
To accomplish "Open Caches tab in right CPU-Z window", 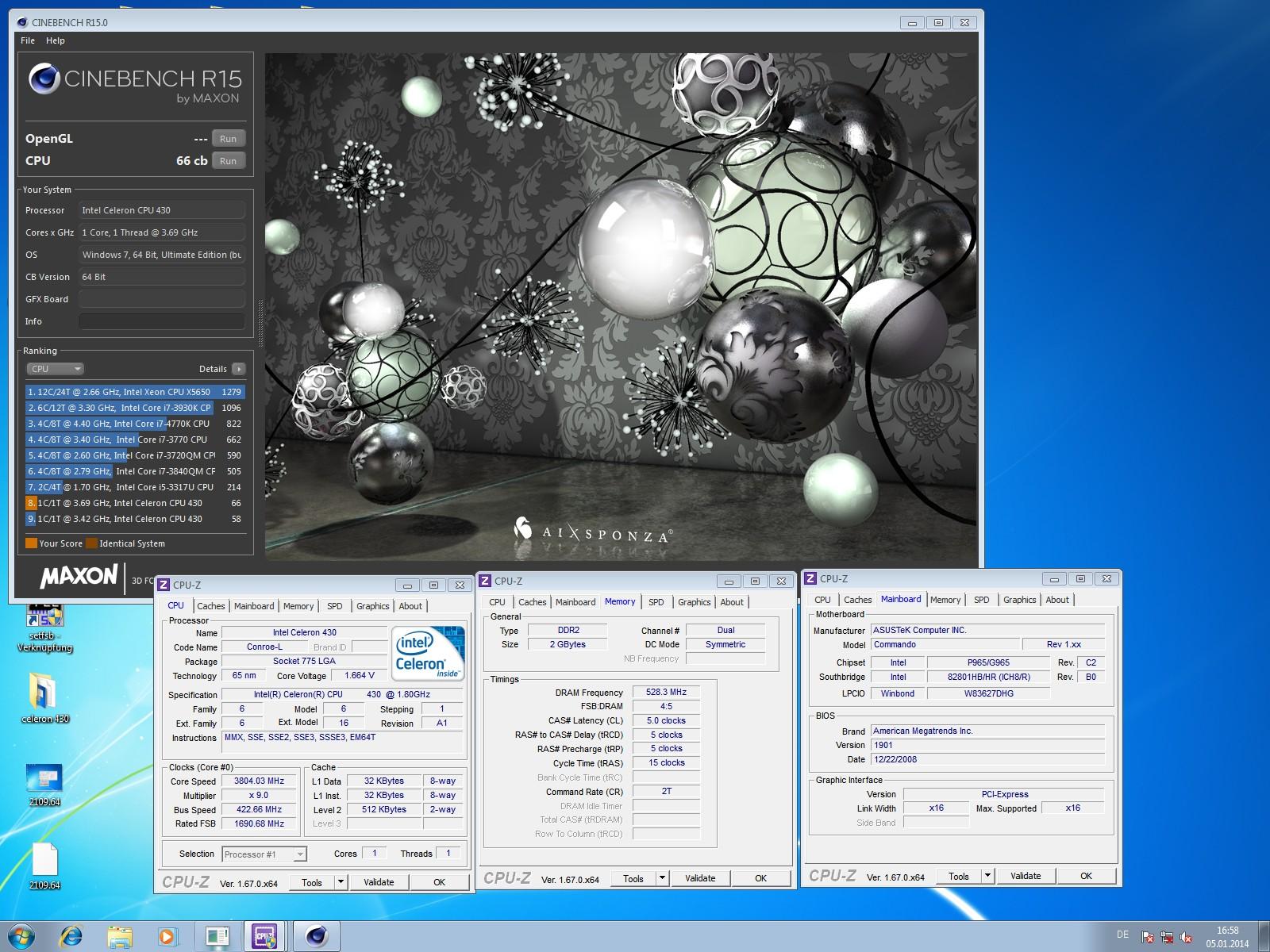I will coord(857,600).
